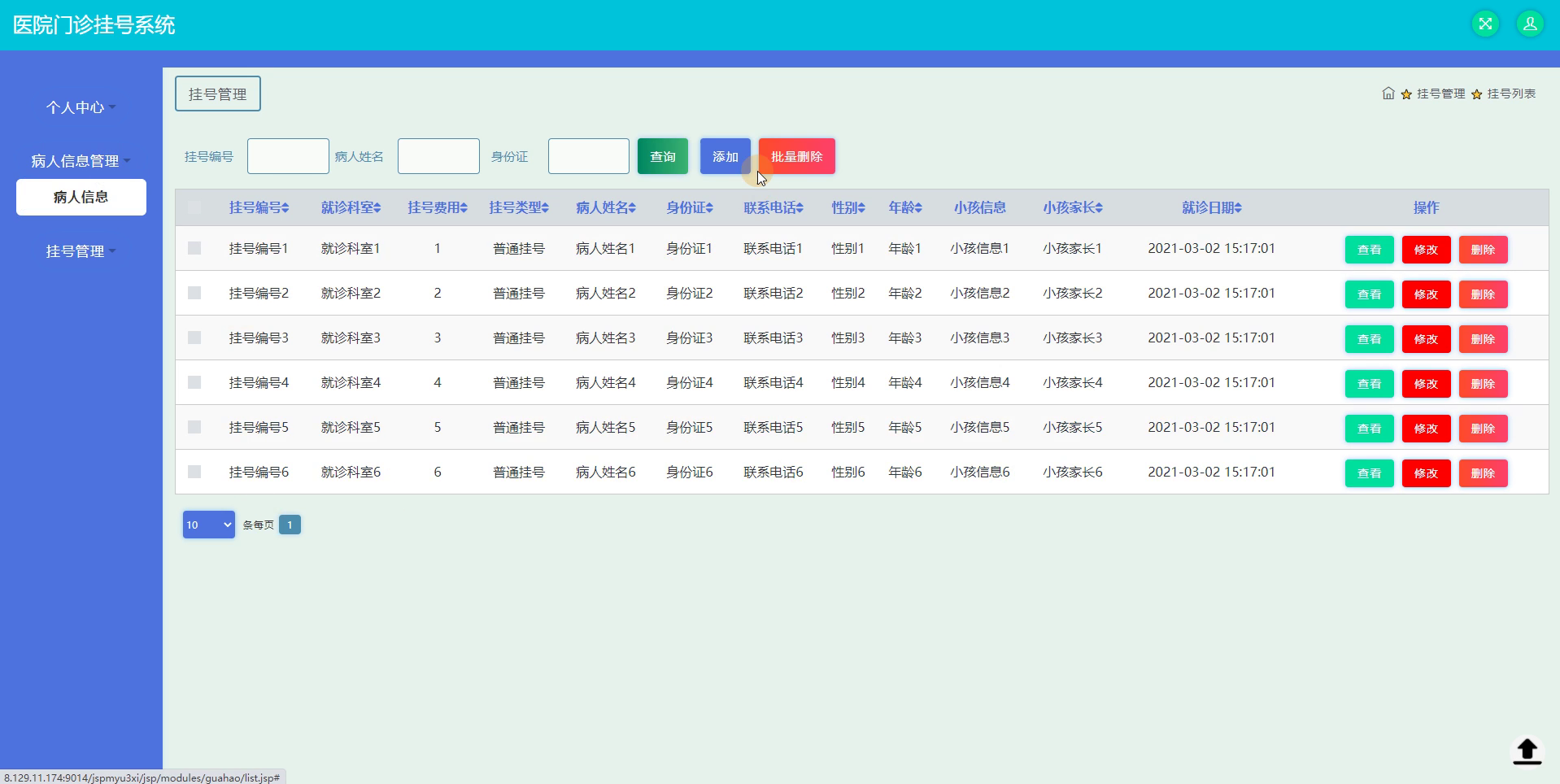
Task: Click cell 身份证6
Action: point(690,472)
